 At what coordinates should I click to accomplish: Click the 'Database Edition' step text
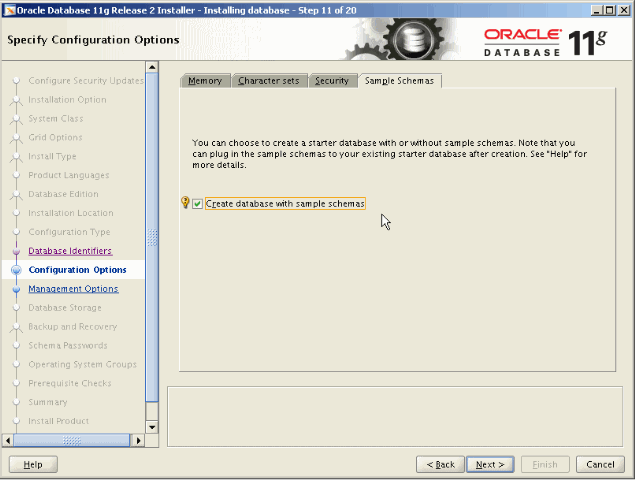63,194
